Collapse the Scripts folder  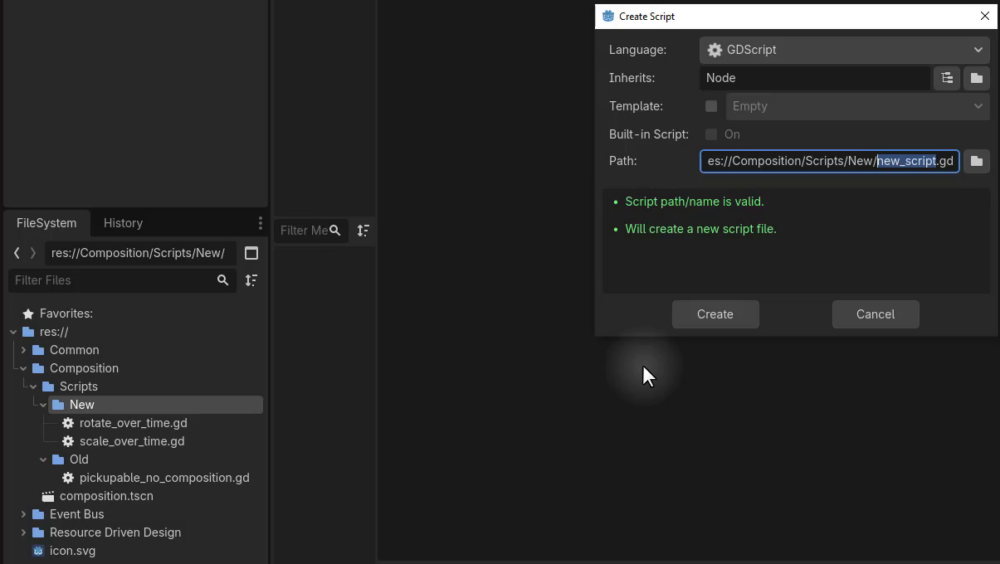point(33,387)
